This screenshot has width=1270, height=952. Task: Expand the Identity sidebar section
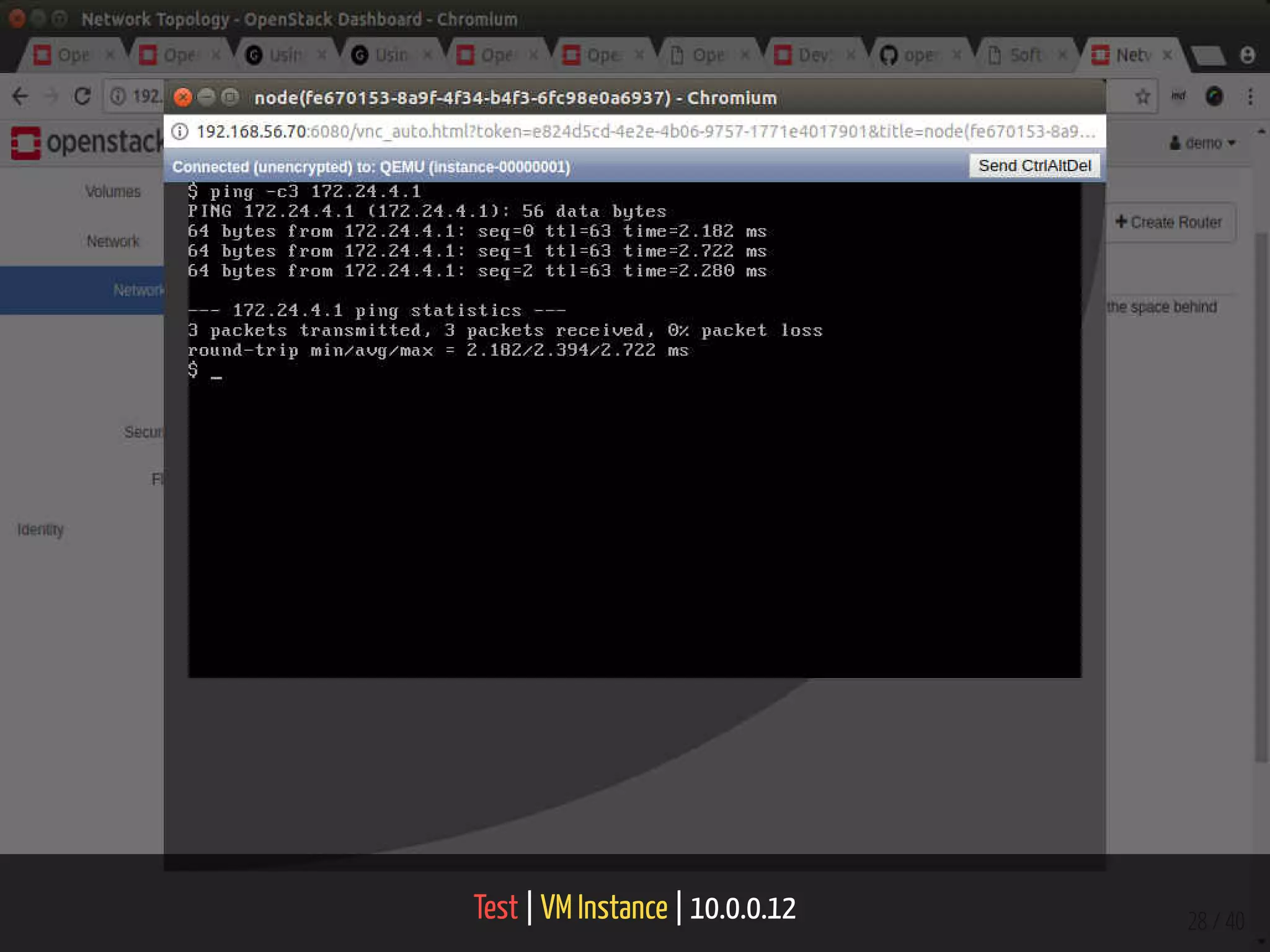click(x=40, y=530)
